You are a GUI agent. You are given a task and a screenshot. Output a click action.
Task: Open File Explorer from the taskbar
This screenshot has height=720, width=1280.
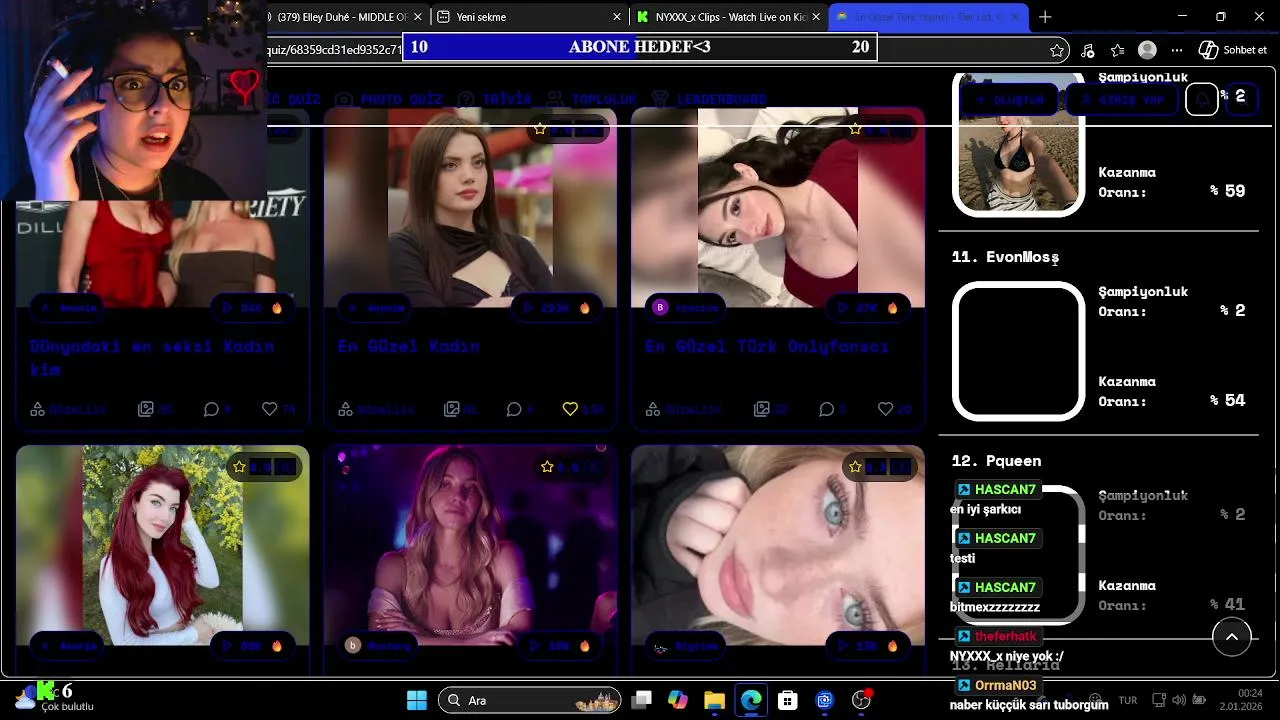(x=714, y=700)
